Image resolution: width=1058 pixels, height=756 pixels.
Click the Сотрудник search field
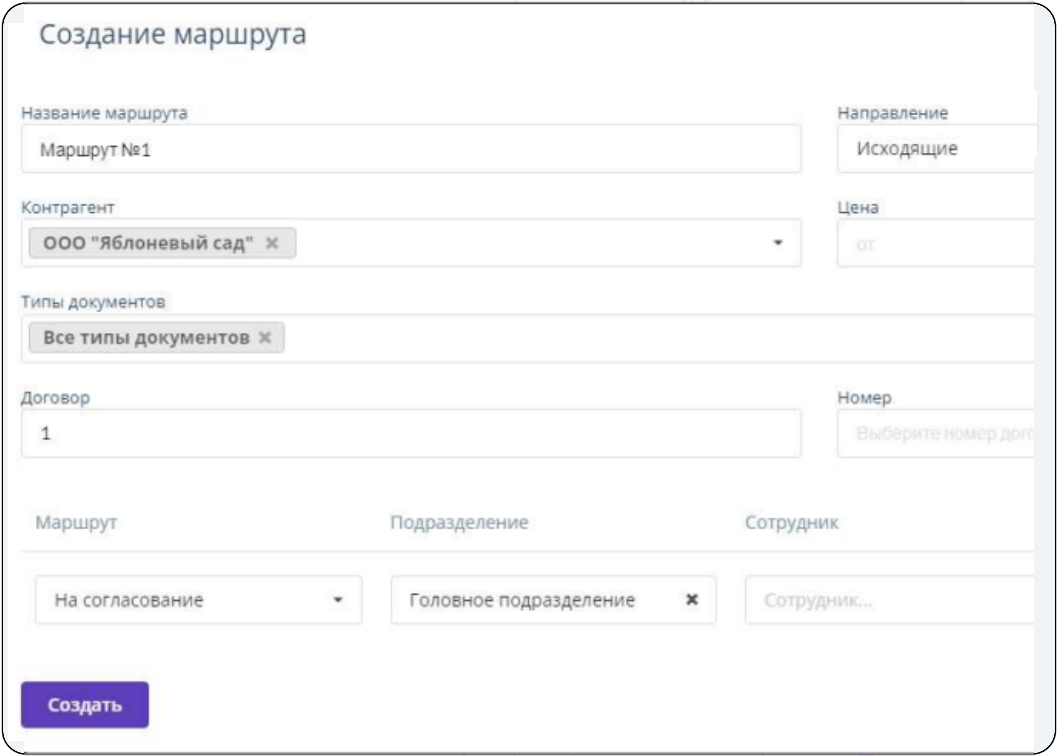[x=890, y=600]
